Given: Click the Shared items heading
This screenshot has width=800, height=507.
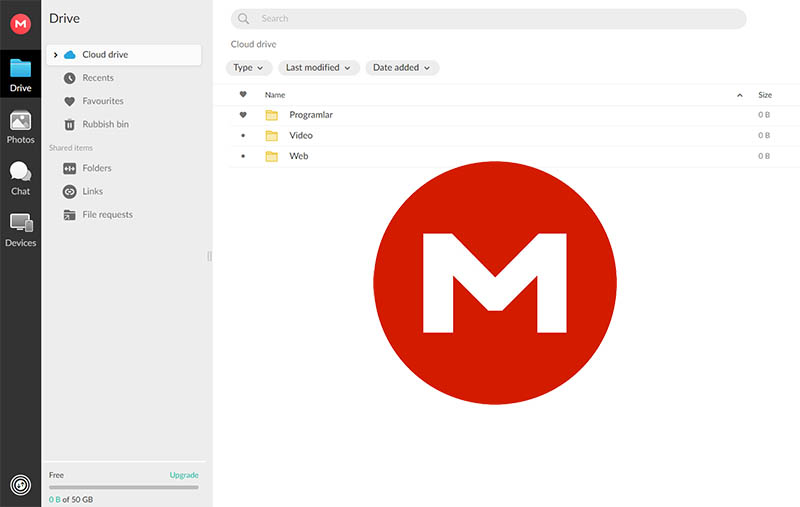Looking at the screenshot, I should point(71,148).
